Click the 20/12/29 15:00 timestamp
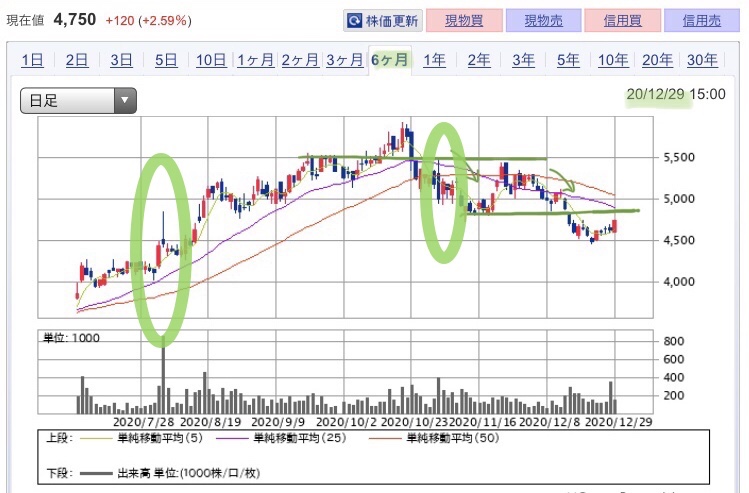The height and width of the screenshot is (493, 749). click(676, 94)
